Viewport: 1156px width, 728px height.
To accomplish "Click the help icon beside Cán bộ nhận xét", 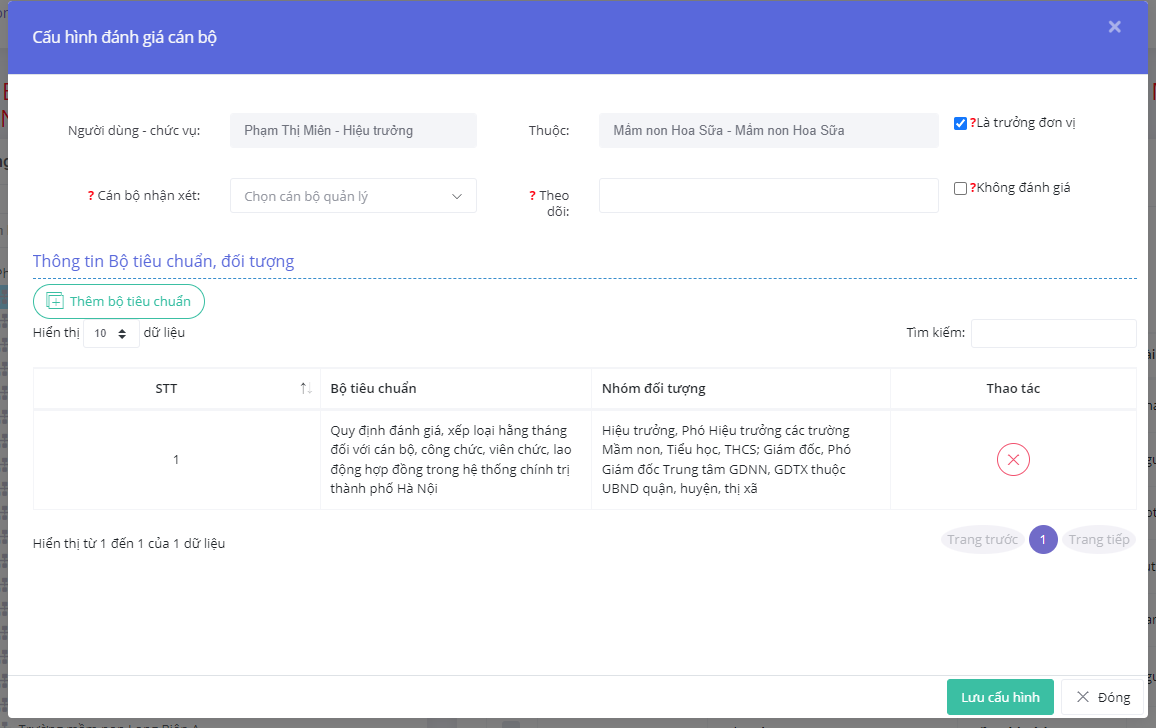I will coord(91,196).
